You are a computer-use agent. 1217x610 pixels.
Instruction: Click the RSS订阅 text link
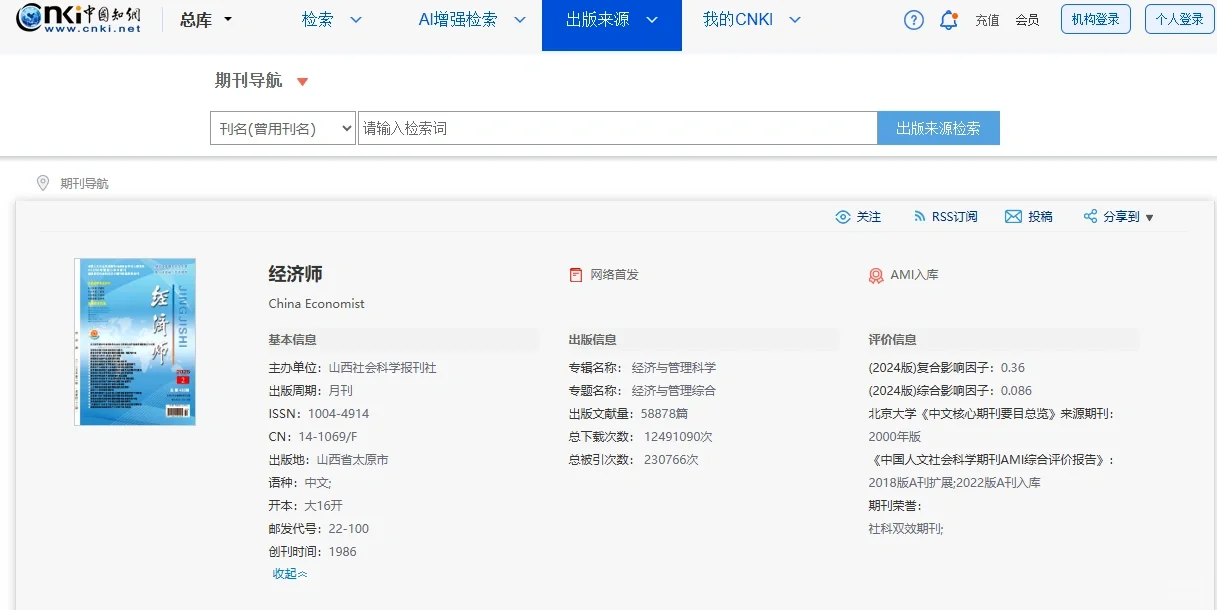tap(954, 217)
